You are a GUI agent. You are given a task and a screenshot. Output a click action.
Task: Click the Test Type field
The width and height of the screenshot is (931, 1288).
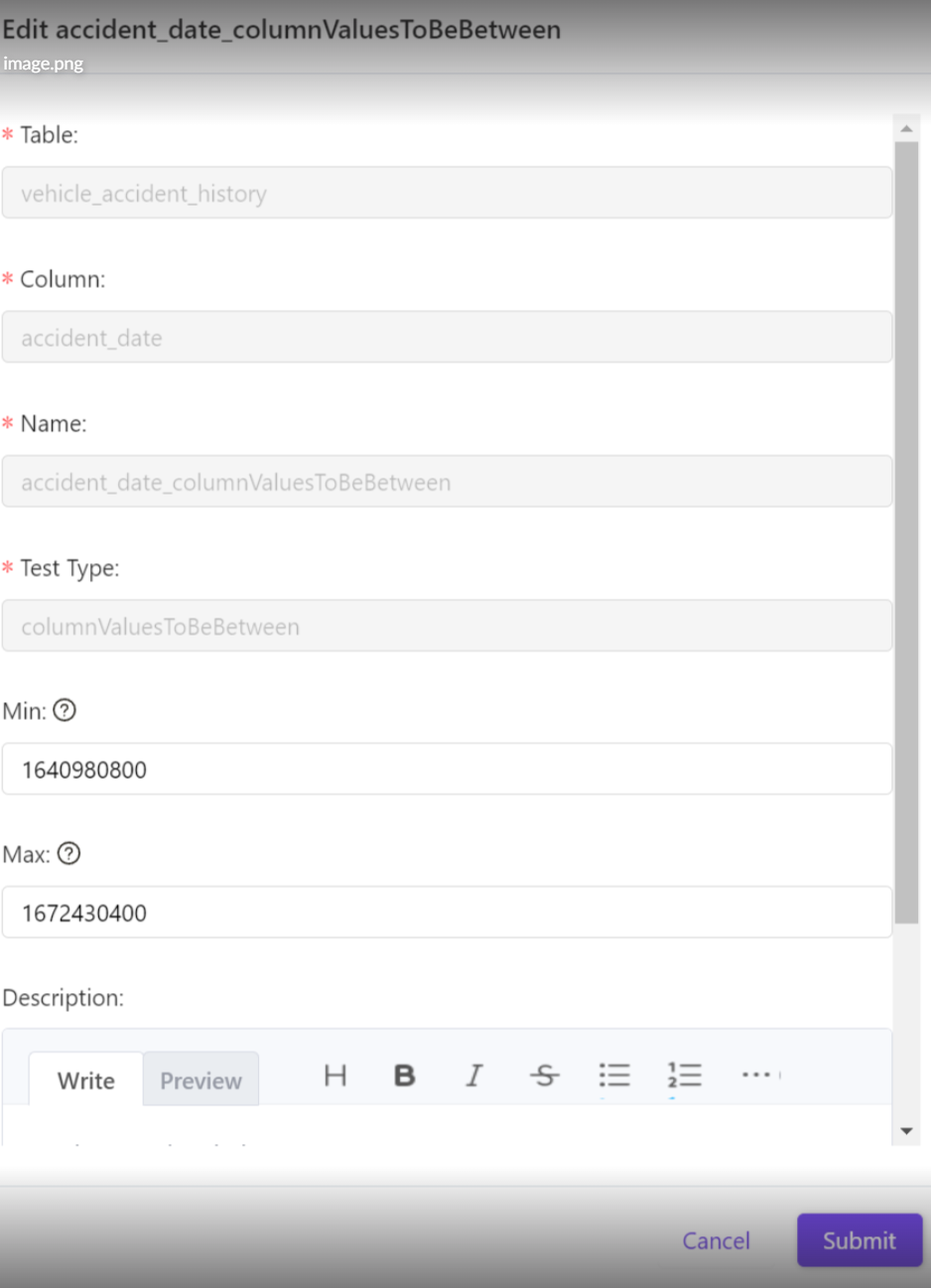coord(447,626)
